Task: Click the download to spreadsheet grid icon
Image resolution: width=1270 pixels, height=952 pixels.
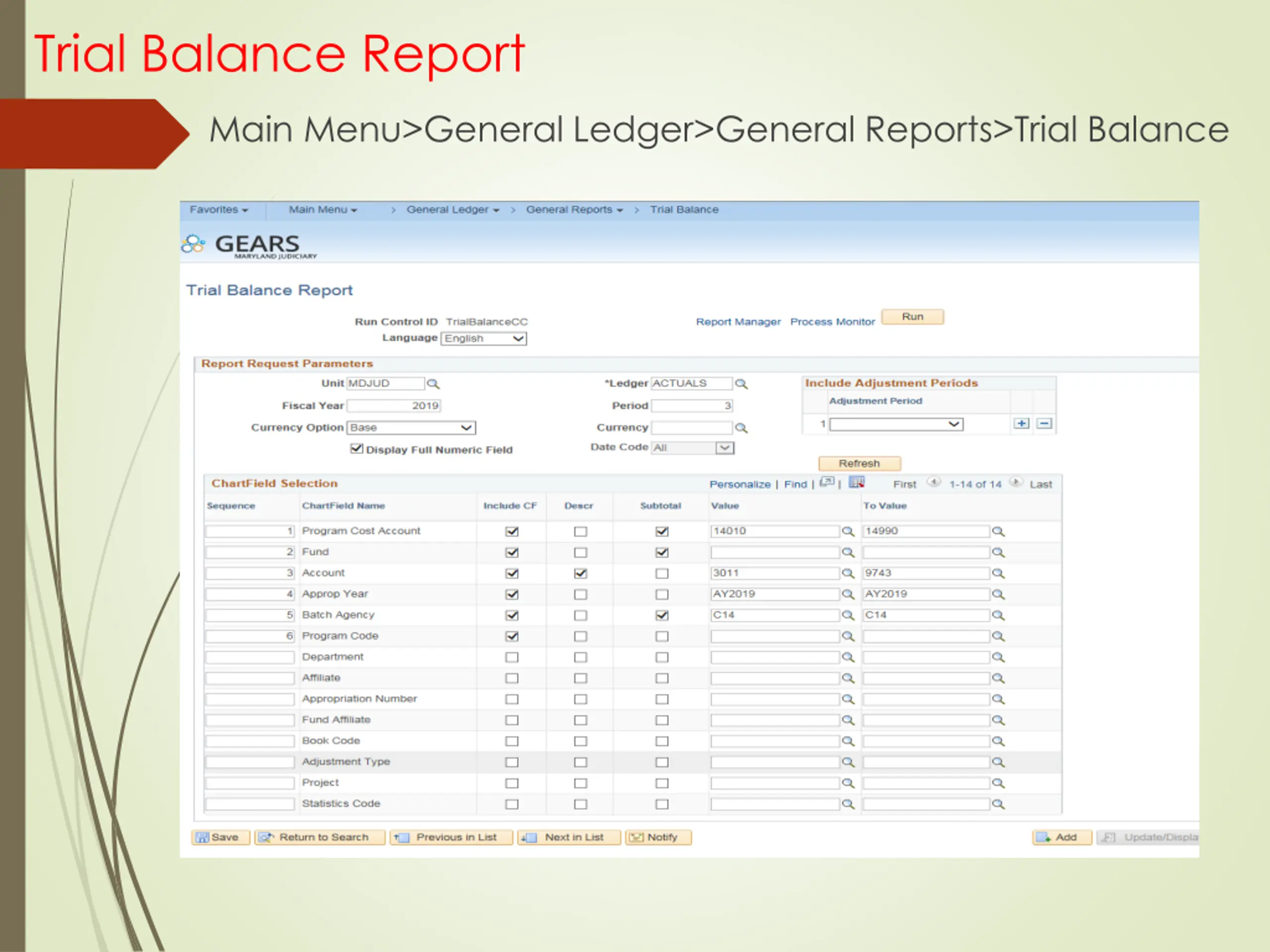Action: (856, 482)
